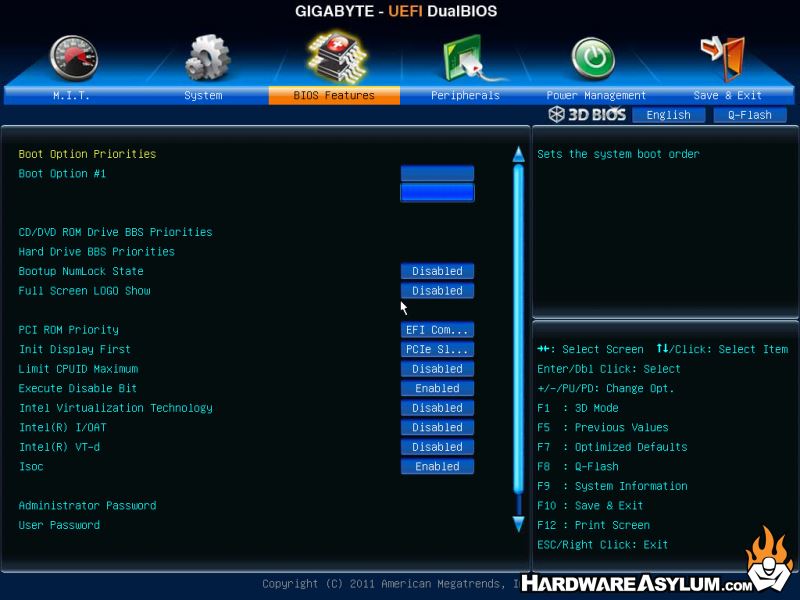800x600 pixels.
Task: Click the F5 Previous Values hint
Action: pyautogui.click(x=603, y=428)
